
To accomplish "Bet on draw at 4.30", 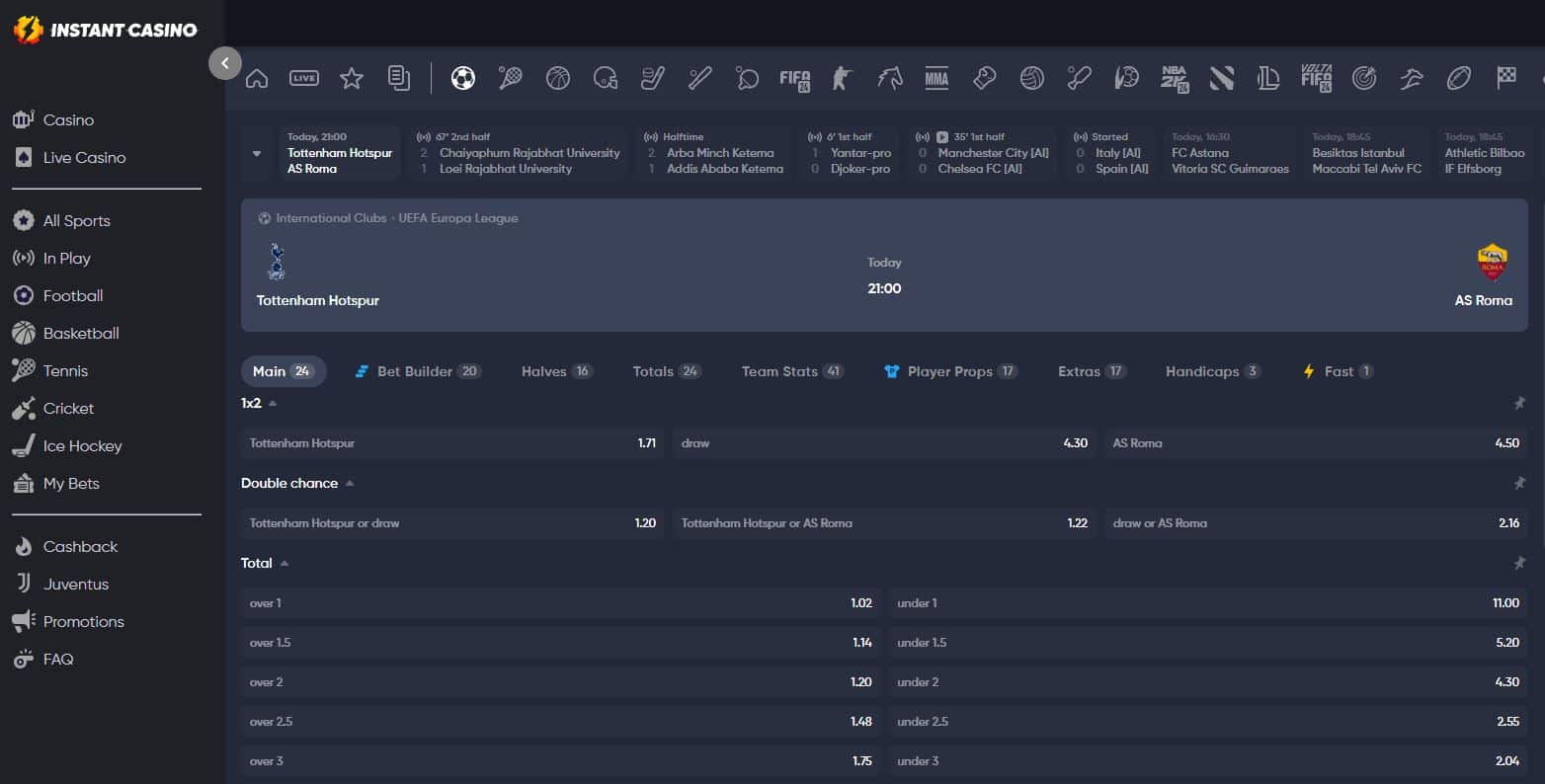I will [884, 443].
